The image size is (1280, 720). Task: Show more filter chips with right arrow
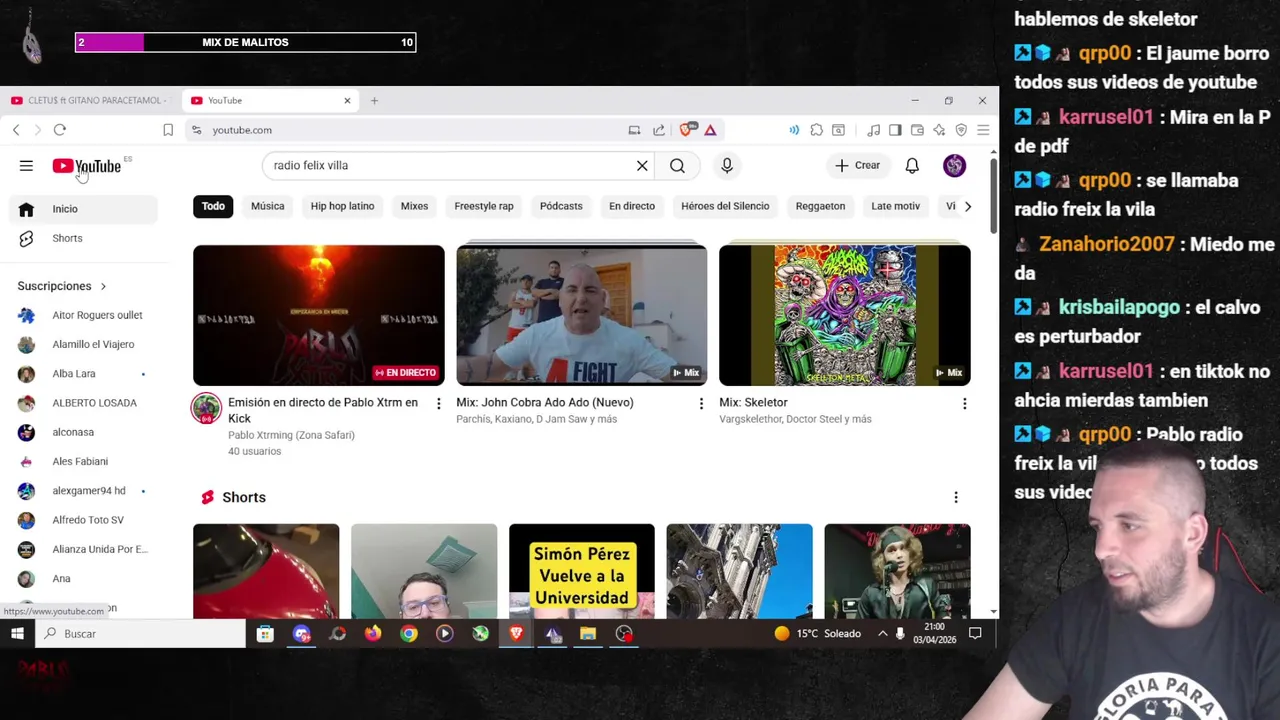coord(967,206)
